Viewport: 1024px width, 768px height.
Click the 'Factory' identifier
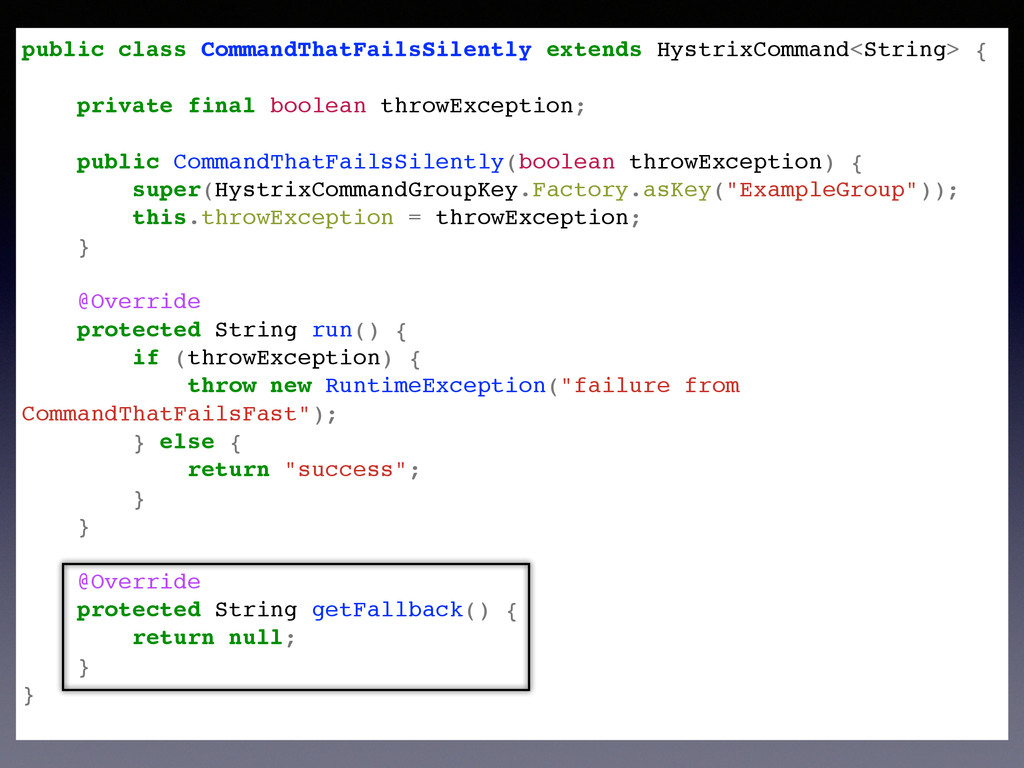tap(580, 190)
